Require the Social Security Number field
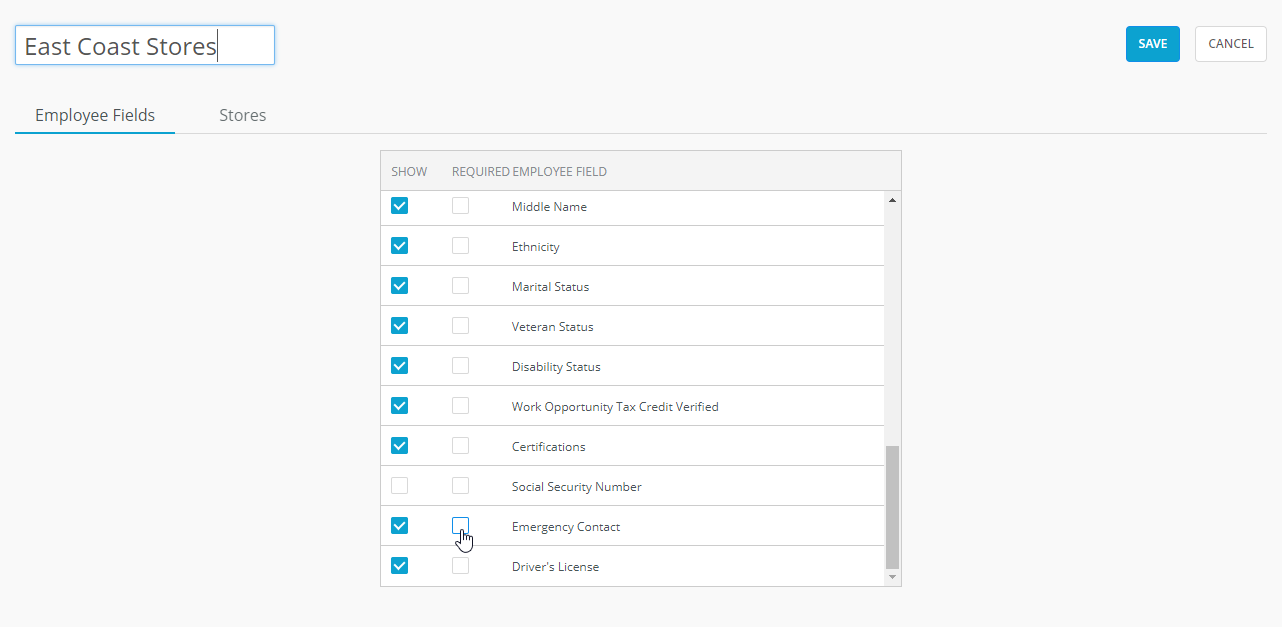Screen dimensions: 1282x627 coord(460,485)
